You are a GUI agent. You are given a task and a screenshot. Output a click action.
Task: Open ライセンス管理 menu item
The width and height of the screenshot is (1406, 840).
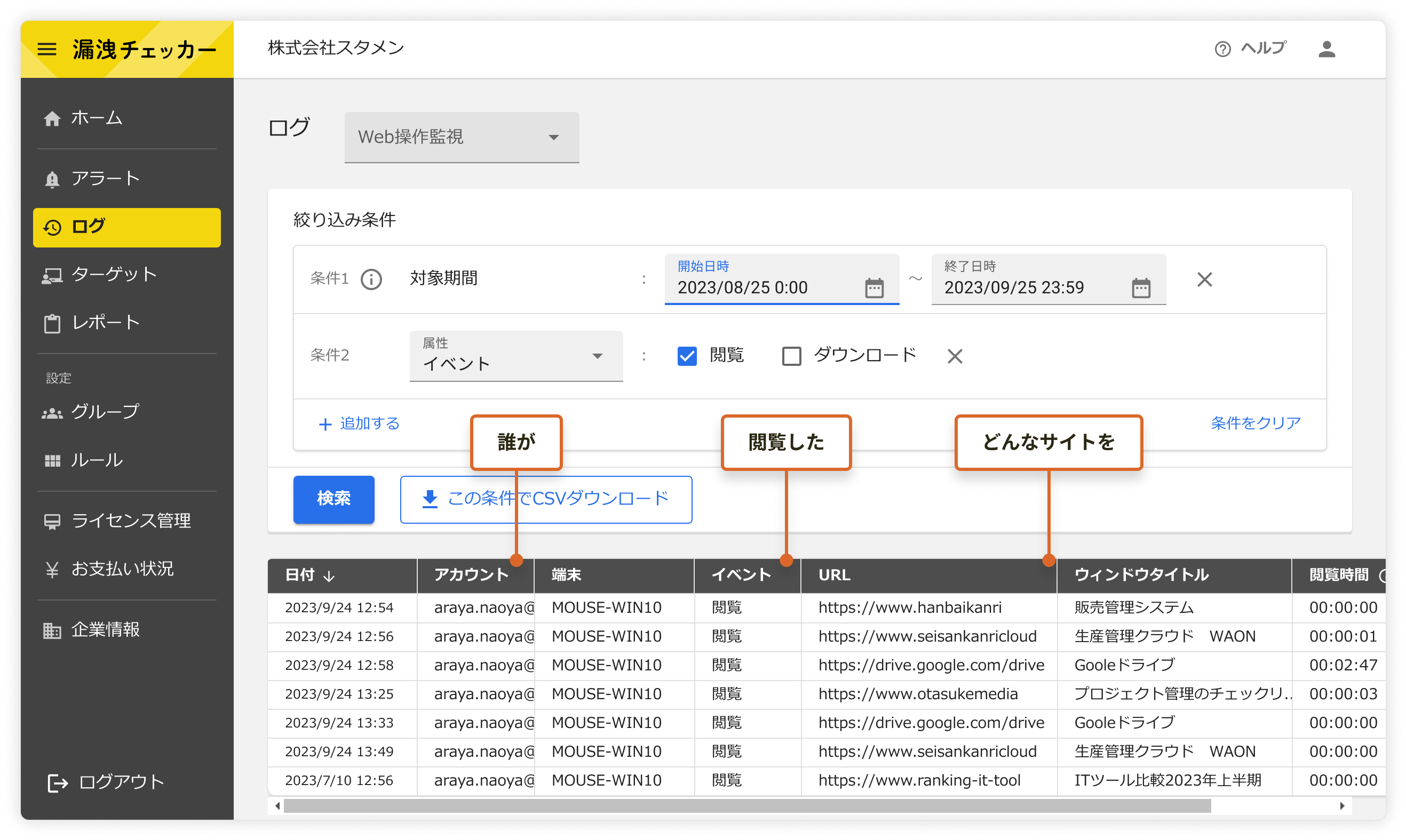point(127,521)
